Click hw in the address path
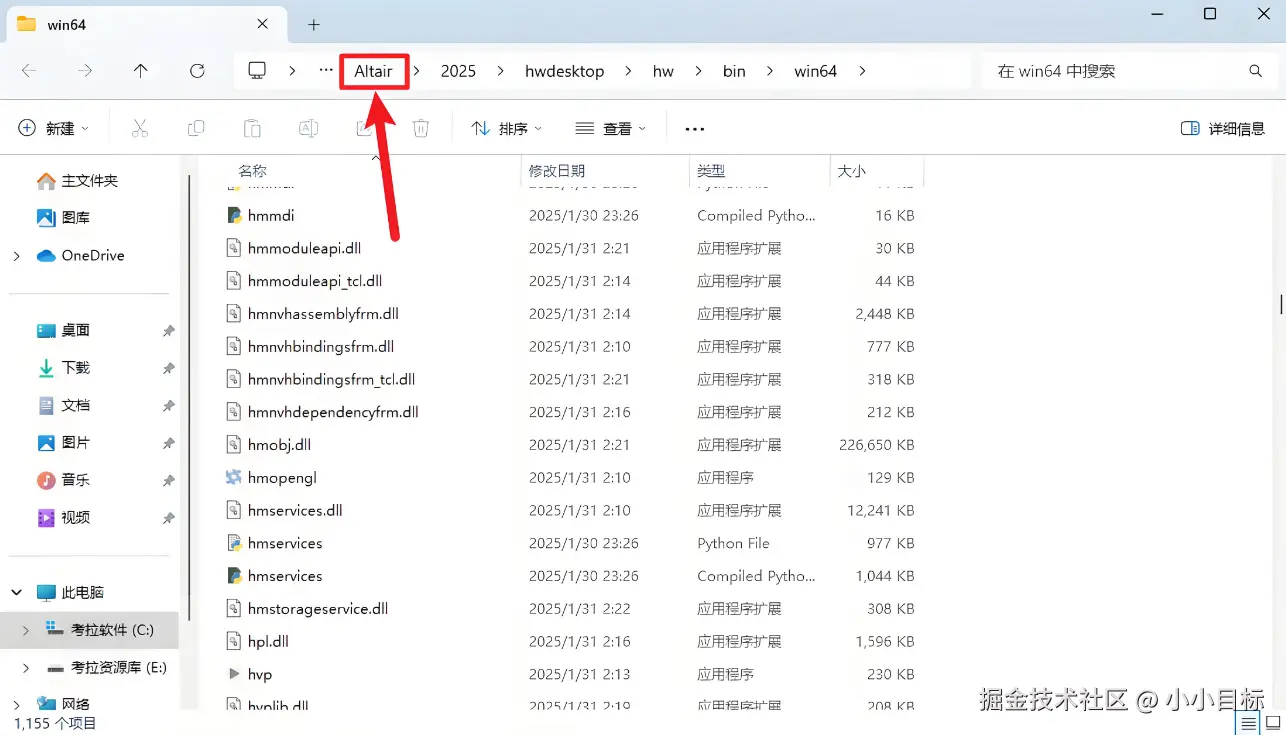The image size is (1286, 735). [x=663, y=71]
